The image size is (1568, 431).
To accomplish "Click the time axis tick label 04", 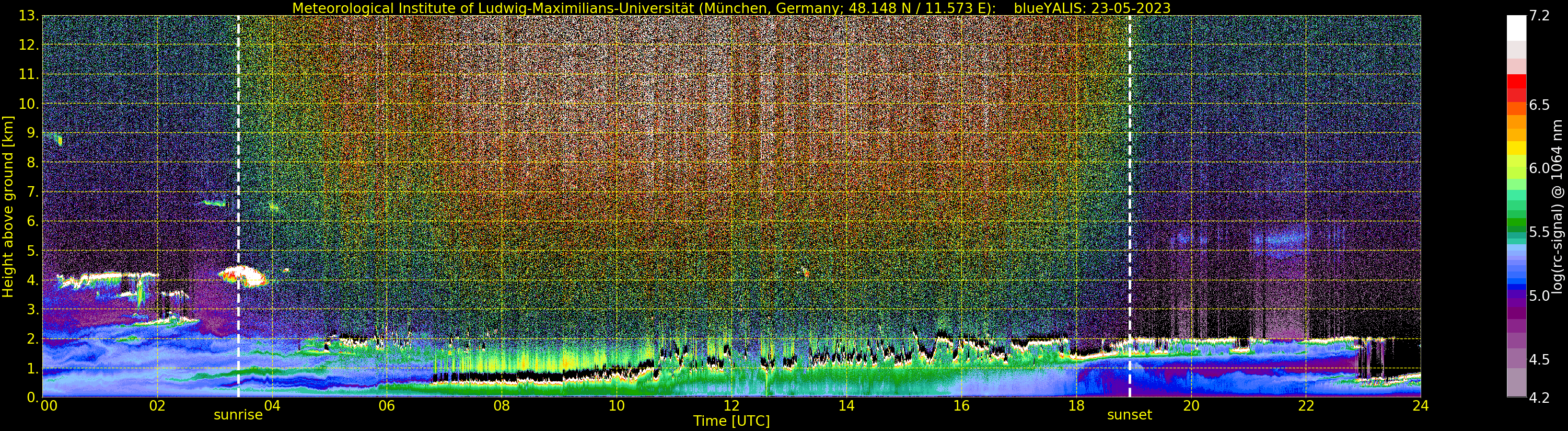I will 272,406.
